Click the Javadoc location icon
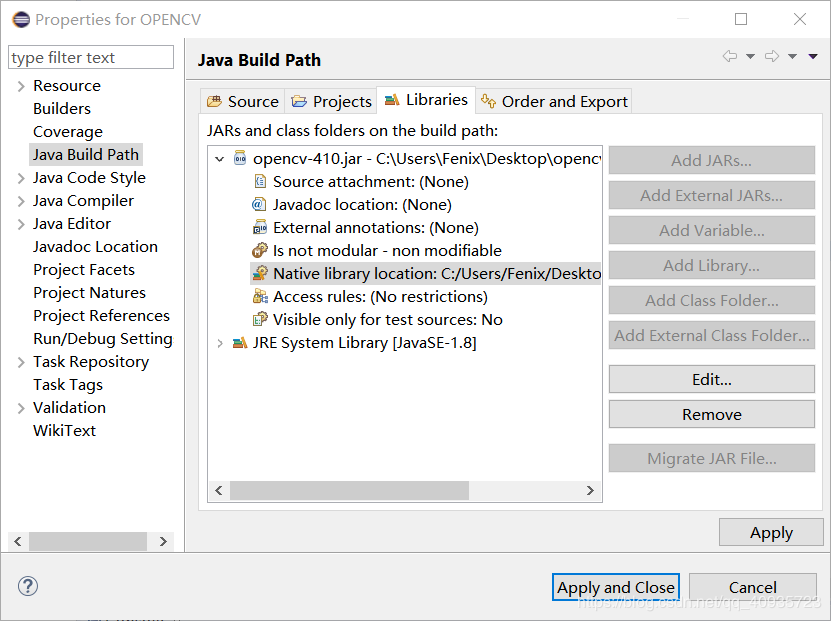Viewport: 831px width, 621px height. (x=260, y=204)
